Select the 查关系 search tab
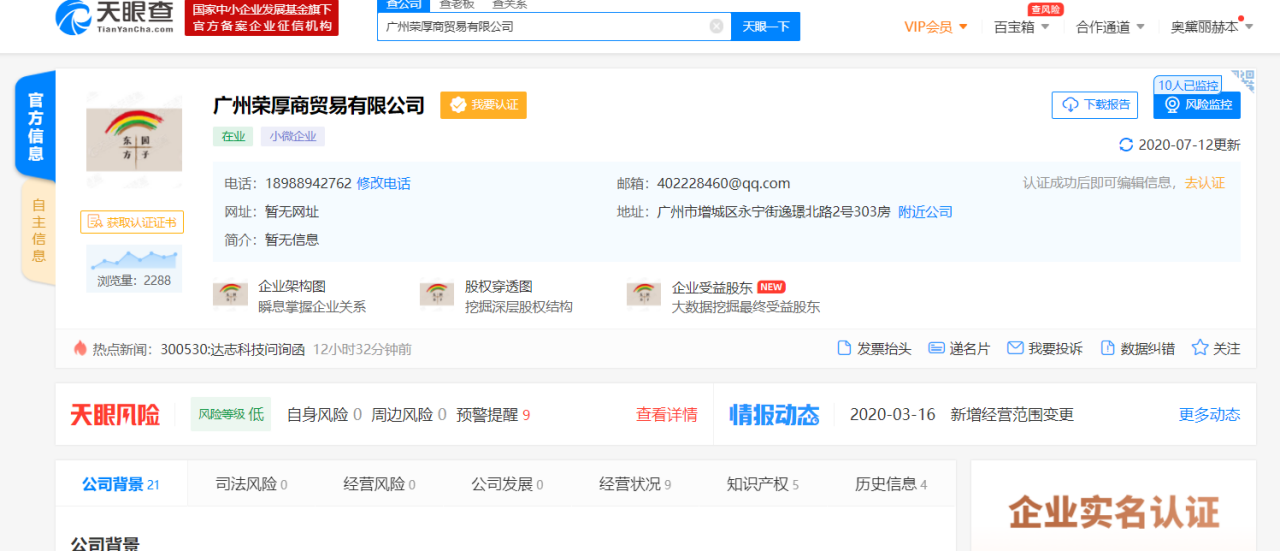This screenshot has height=551, width=1280. pos(509,5)
